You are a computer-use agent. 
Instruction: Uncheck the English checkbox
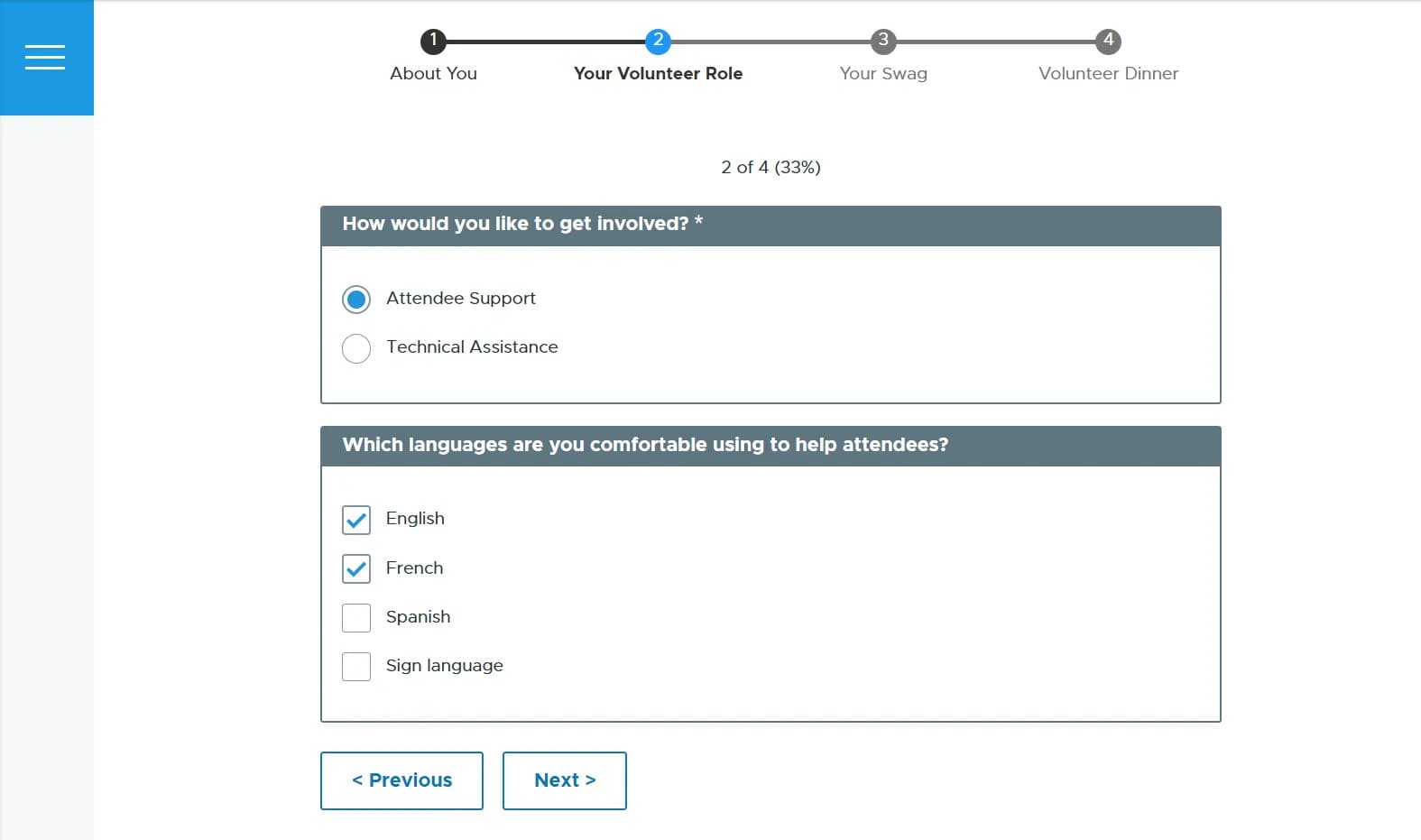pyautogui.click(x=356, y=520)
